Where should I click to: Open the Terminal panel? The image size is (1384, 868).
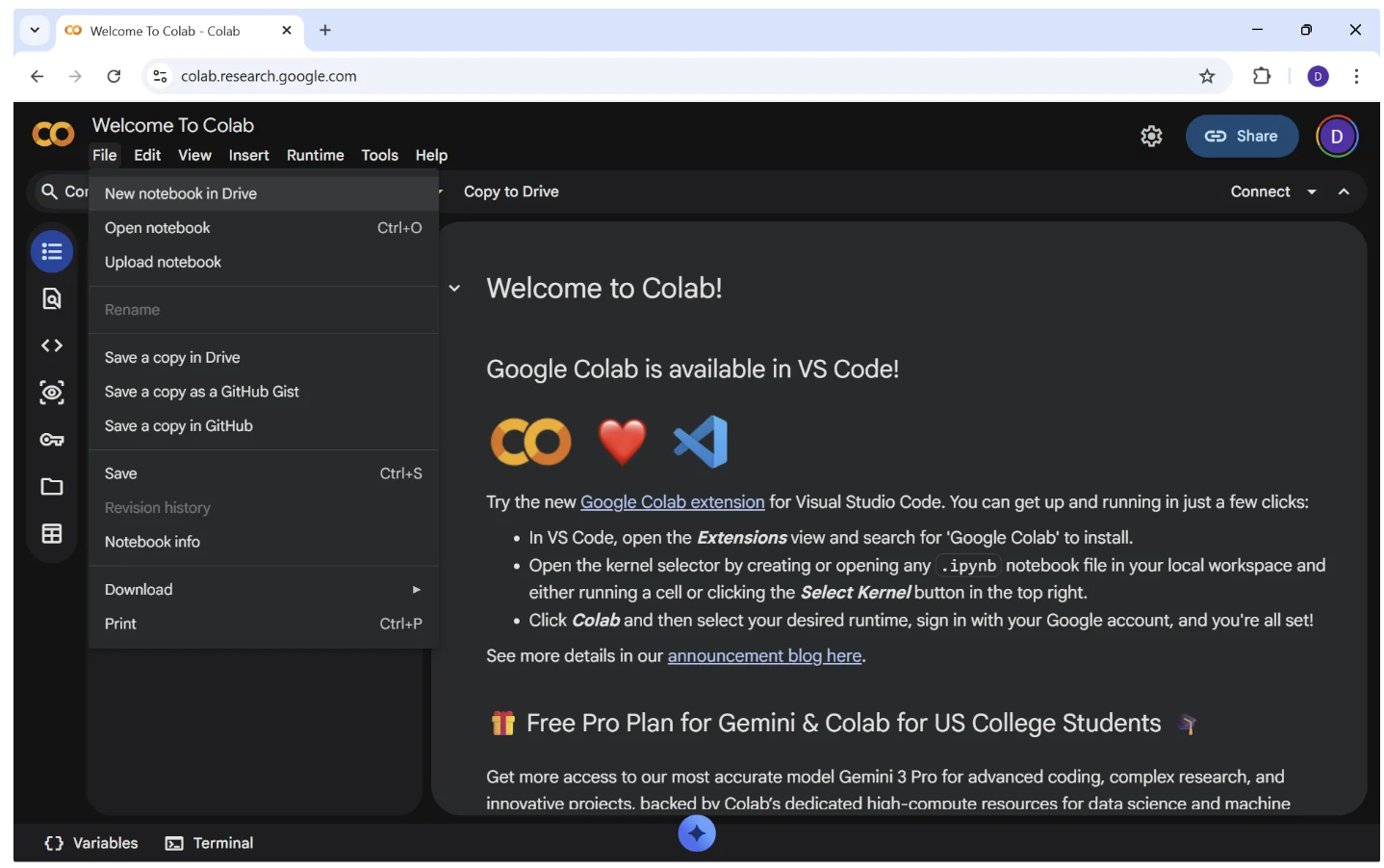209,843
